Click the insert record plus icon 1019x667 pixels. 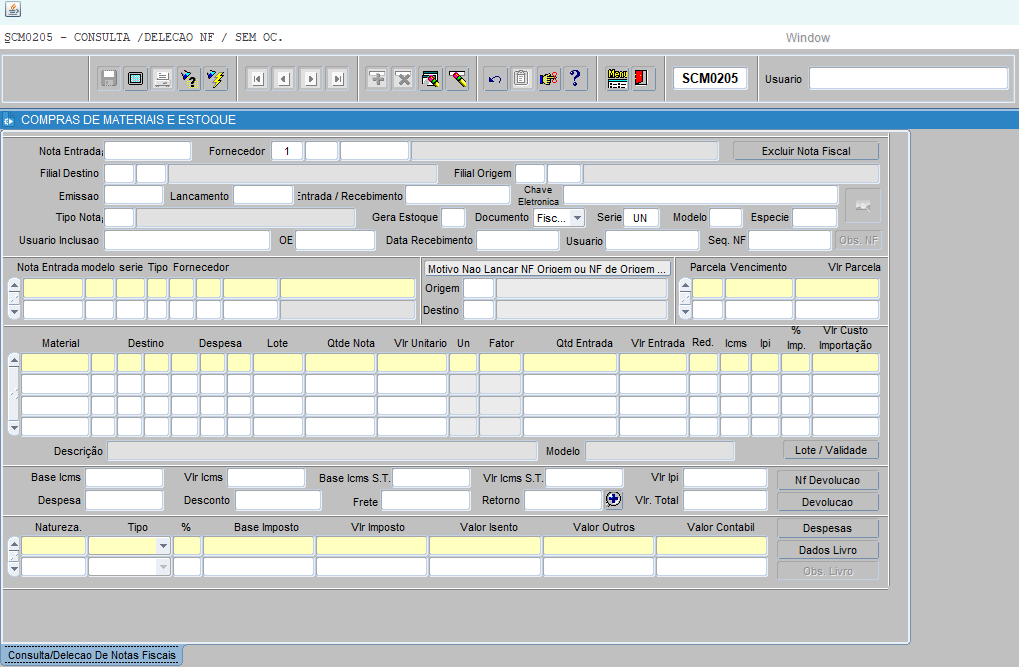pyautogui.click(x=377, y=79)
